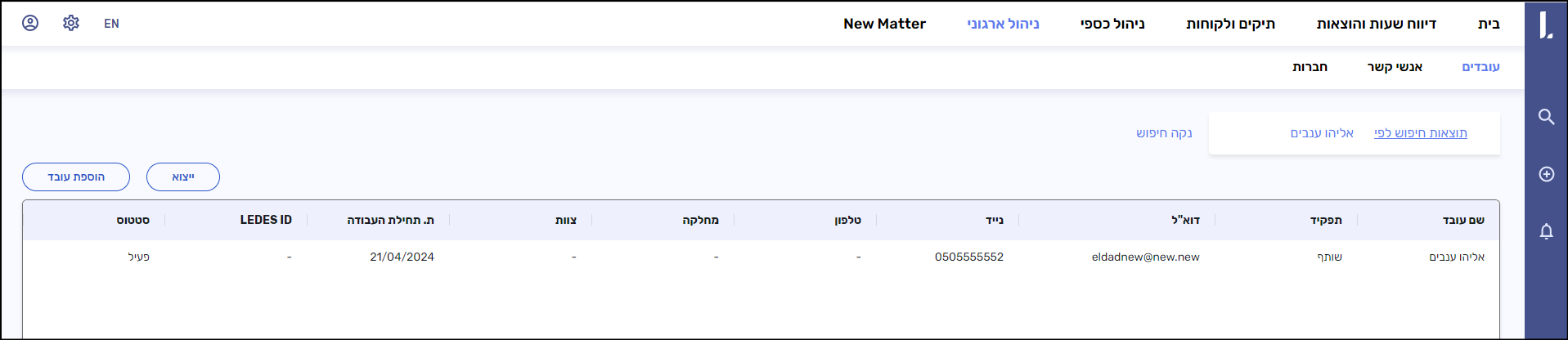Switch to the אנשי קשר tab
The height and width of the screenshot is (340, 1568).
(1395, 67)
